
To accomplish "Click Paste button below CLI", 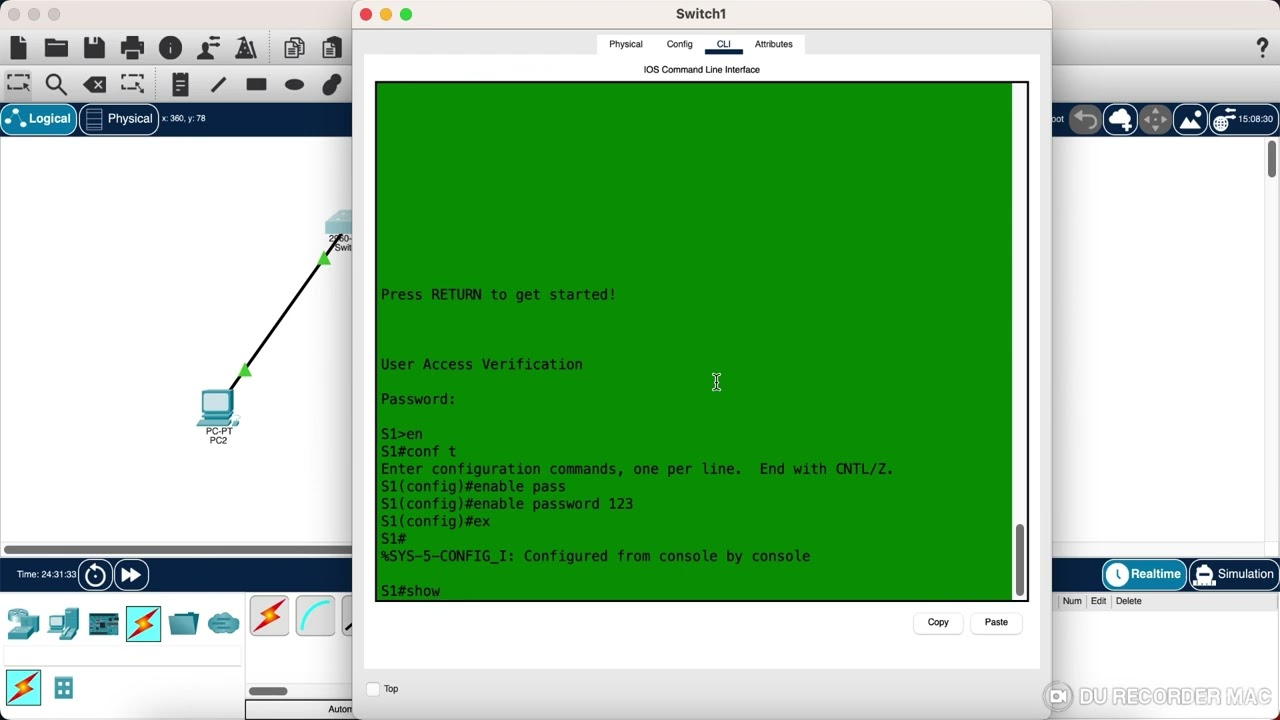I will 996,622.
